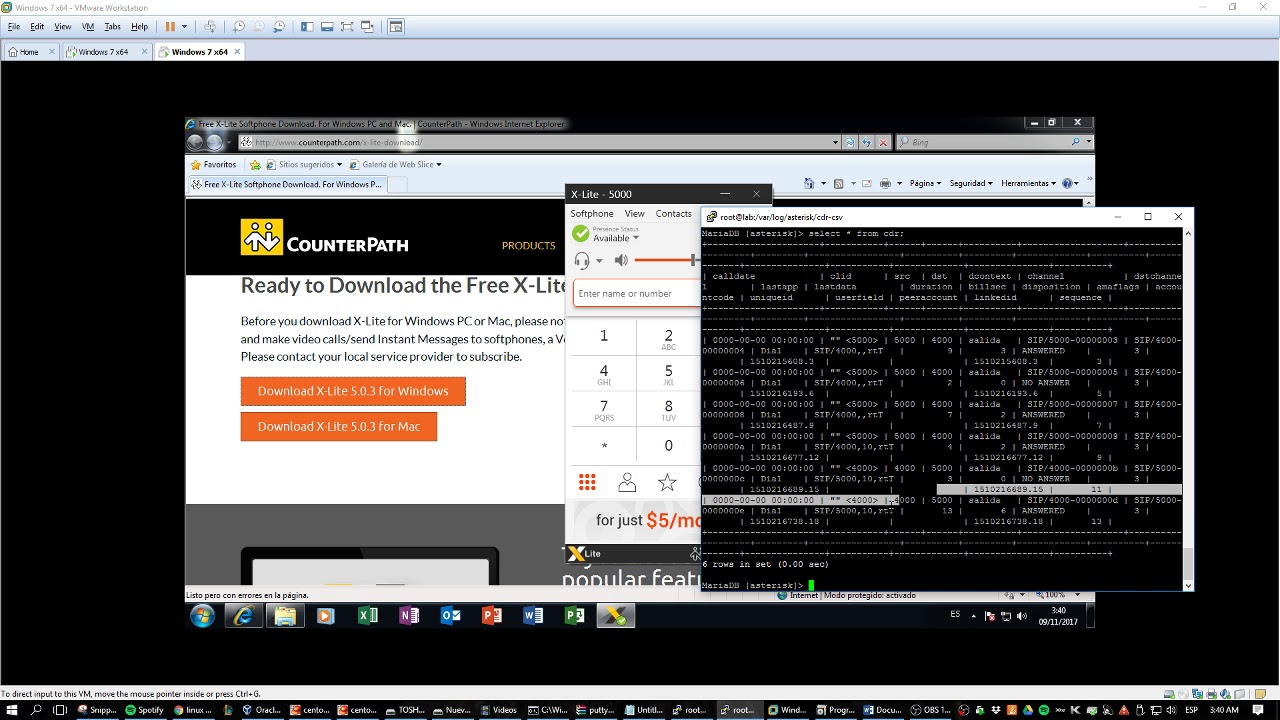Viewport: 1280px width, 720px height.
Task: Open the IE help icon dropdown
Action: pos(1070,184)
